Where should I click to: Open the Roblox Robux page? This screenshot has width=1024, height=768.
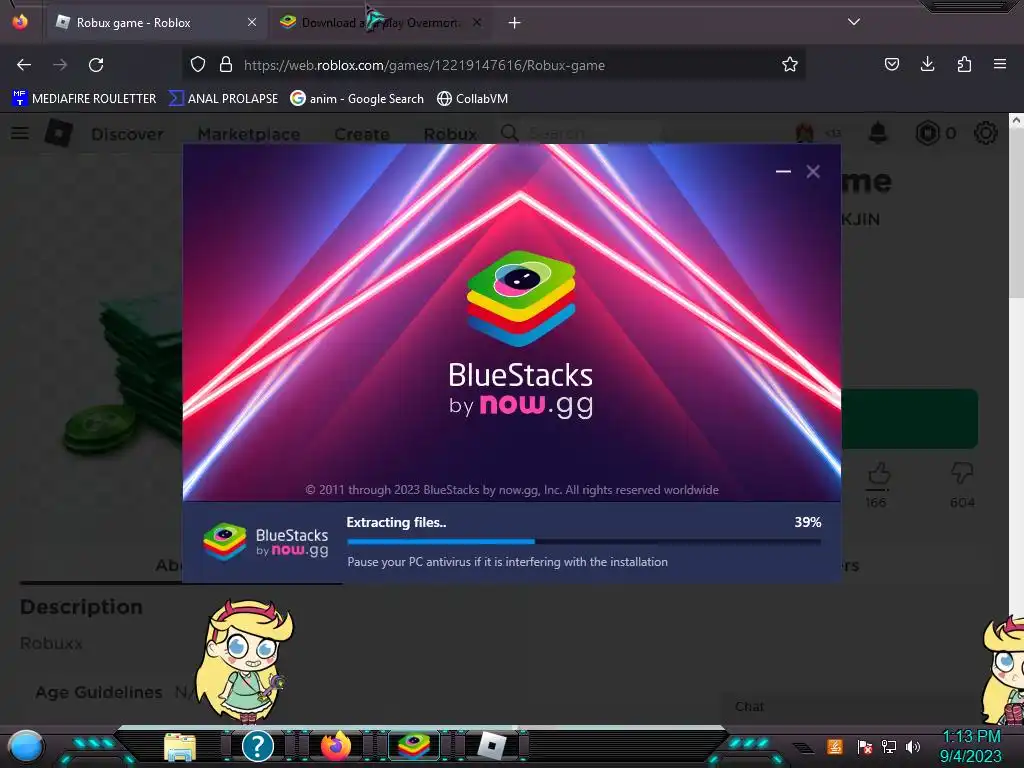(450, 134)
